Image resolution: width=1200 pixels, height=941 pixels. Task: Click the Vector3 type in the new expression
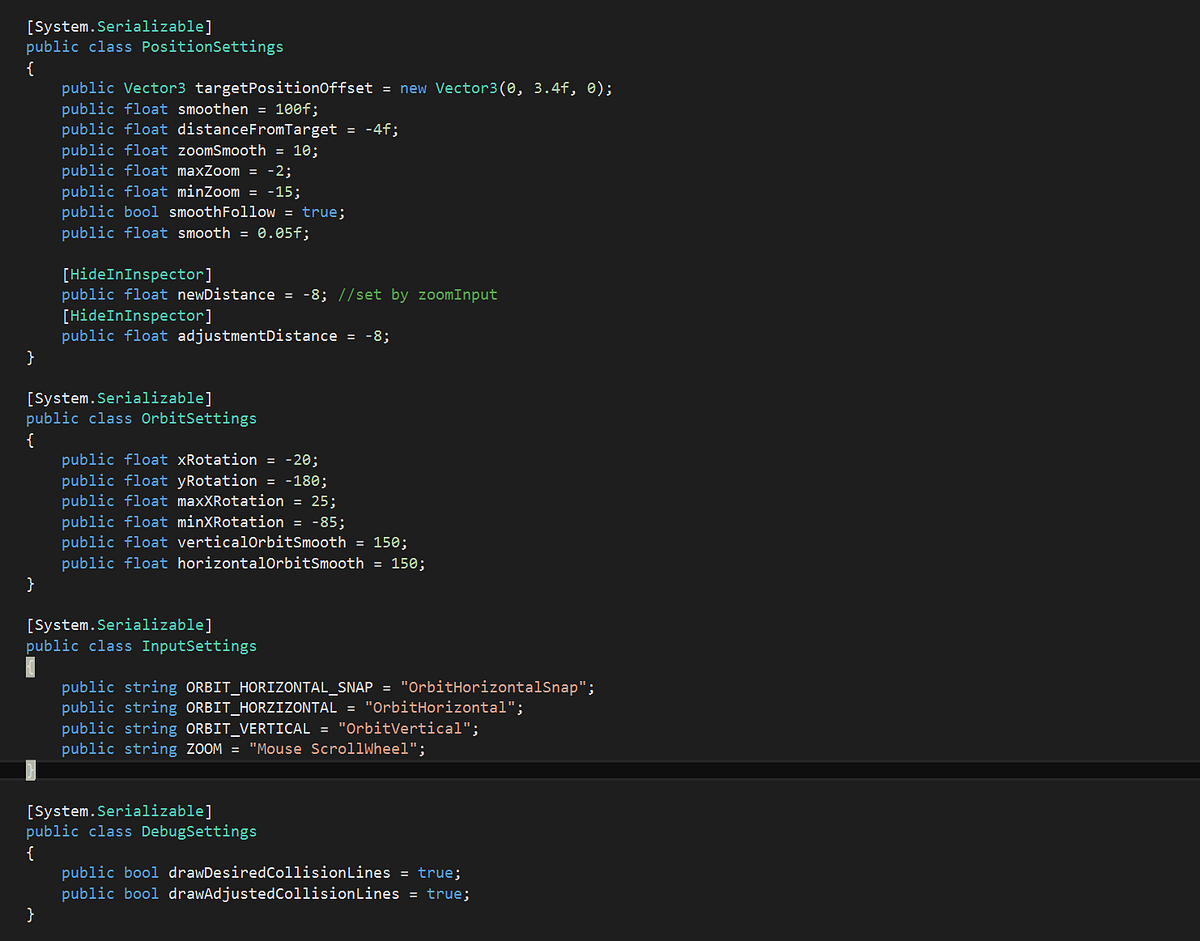coord(465,87)
